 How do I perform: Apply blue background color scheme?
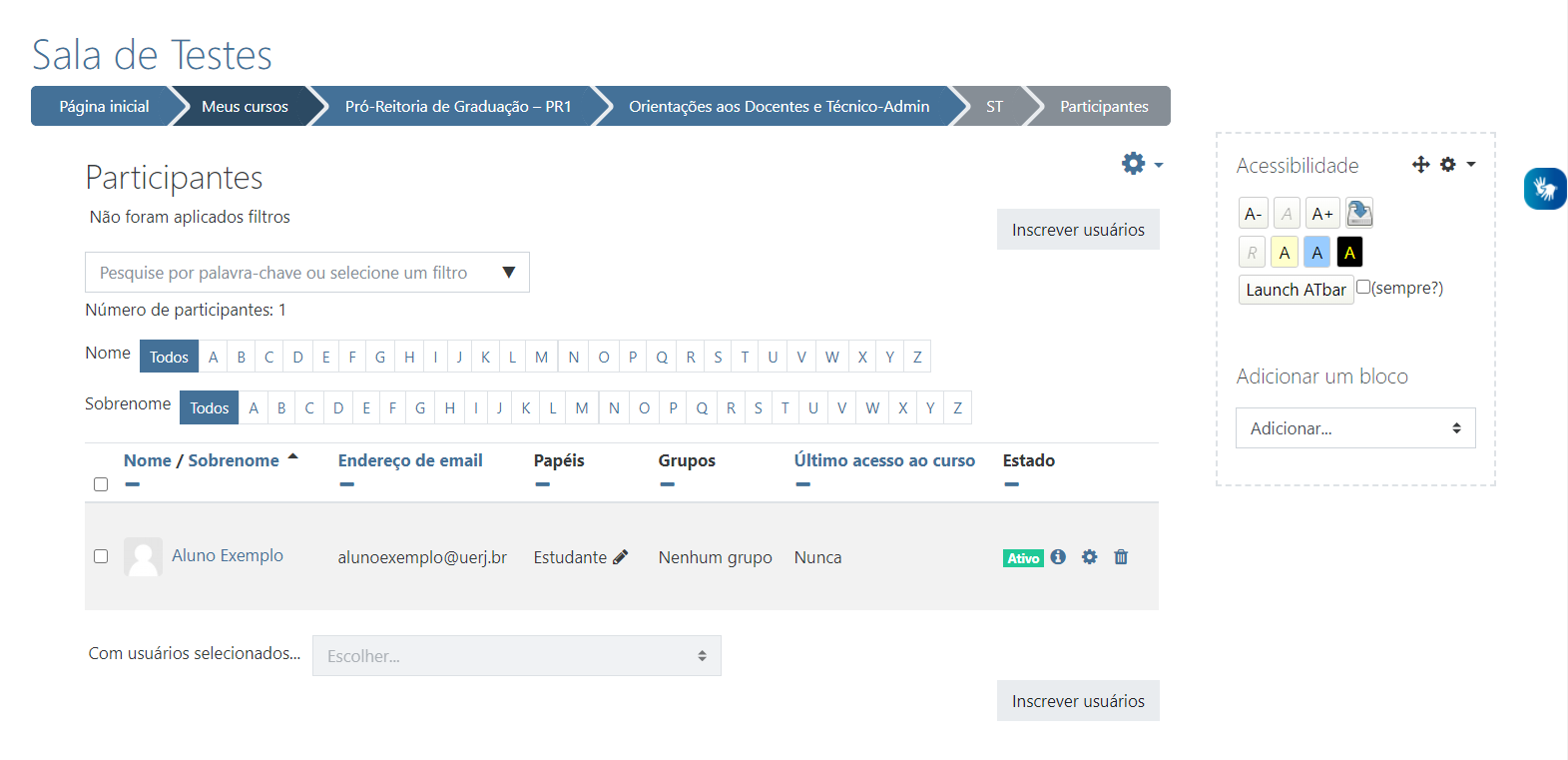click(1317, 253)
